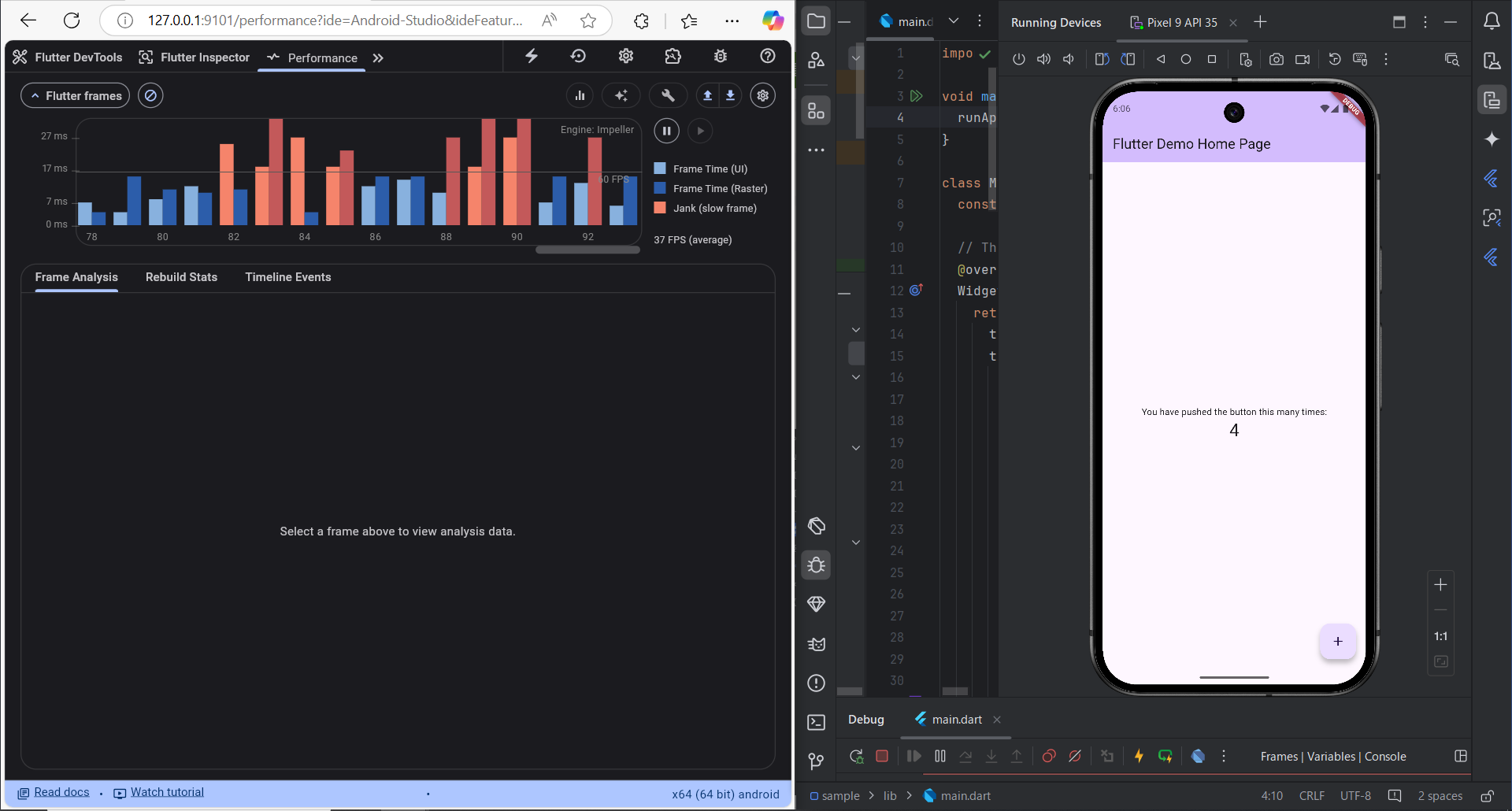The image size is (1512, 811).
Task: Open the CRLF line separator dropdown in status bar
Action: 1312,796
